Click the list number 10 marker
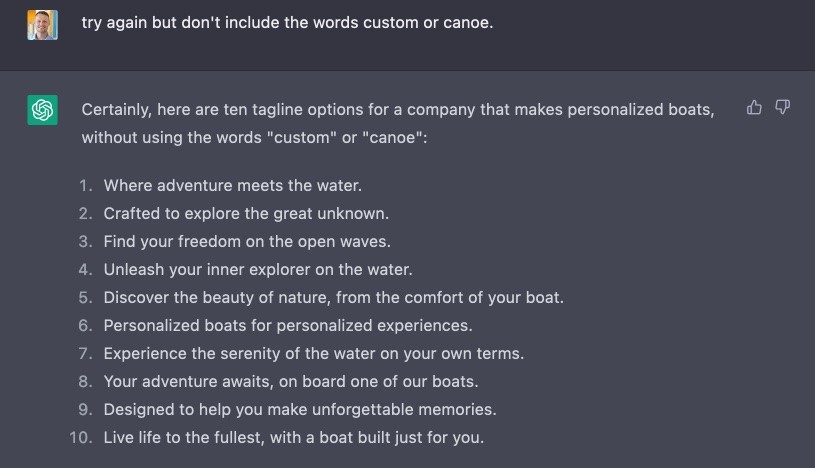The width and height of the screenshot is (815, 468). pos(81,438)
